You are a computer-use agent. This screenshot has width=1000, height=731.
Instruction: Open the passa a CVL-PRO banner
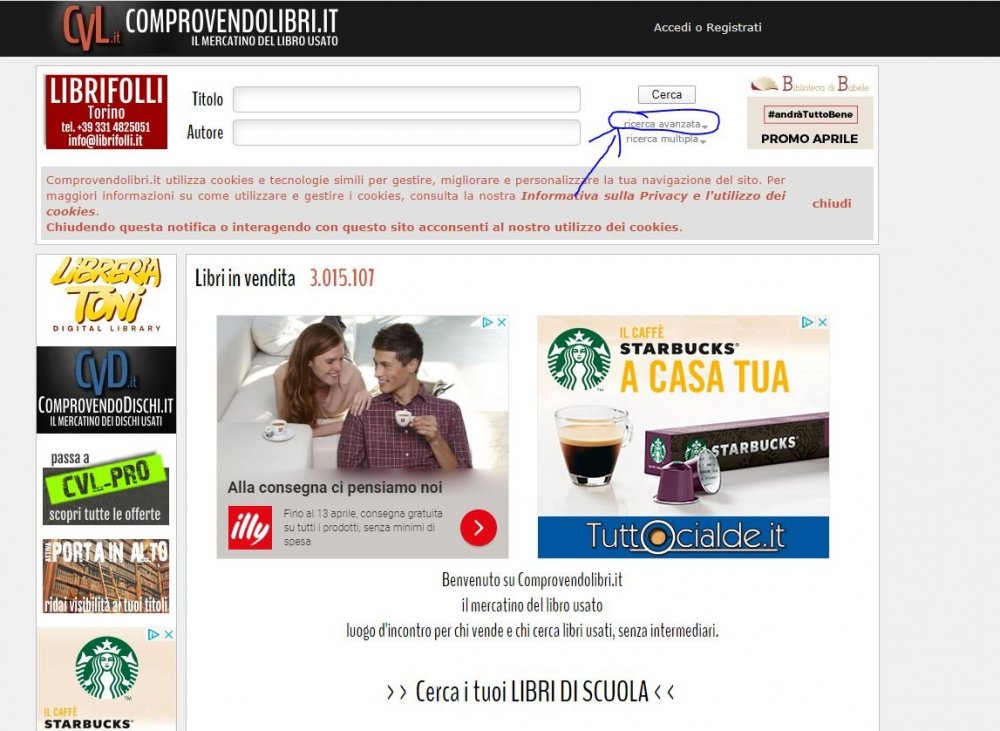pos(106,487)
